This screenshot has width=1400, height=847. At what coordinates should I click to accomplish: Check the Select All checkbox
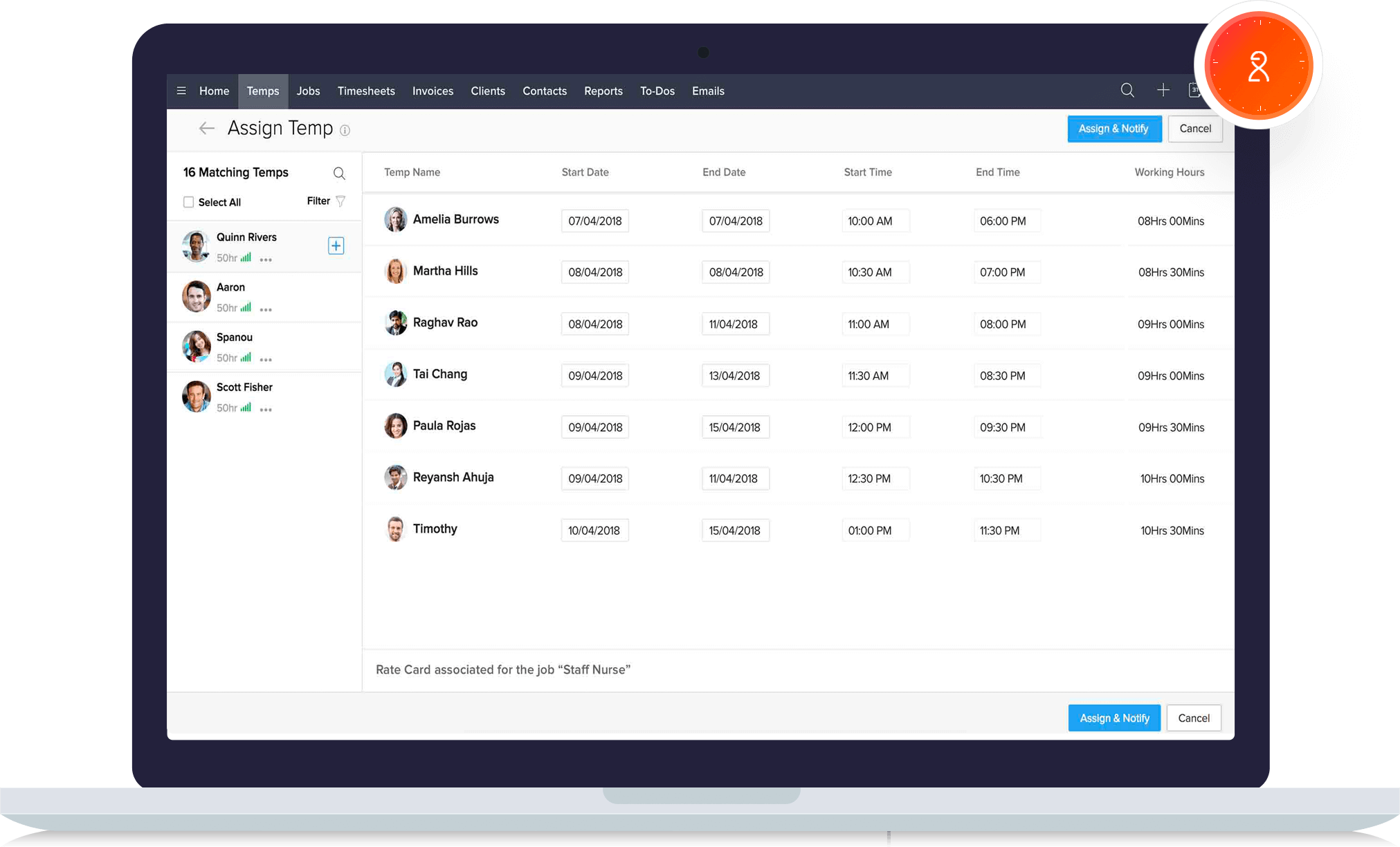(188, 202)
